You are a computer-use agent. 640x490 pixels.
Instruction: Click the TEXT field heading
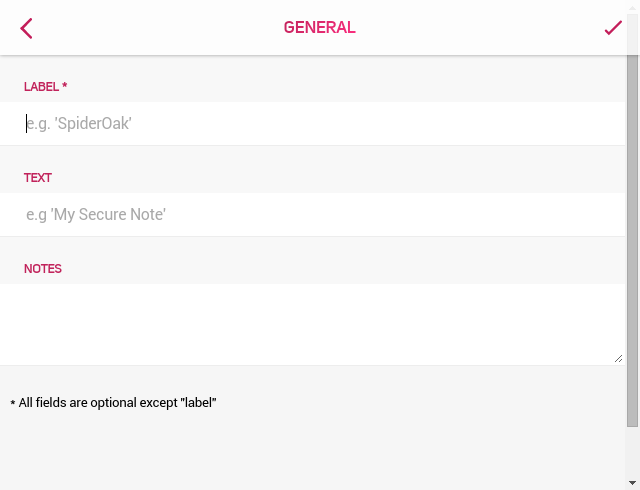[38, 178]
